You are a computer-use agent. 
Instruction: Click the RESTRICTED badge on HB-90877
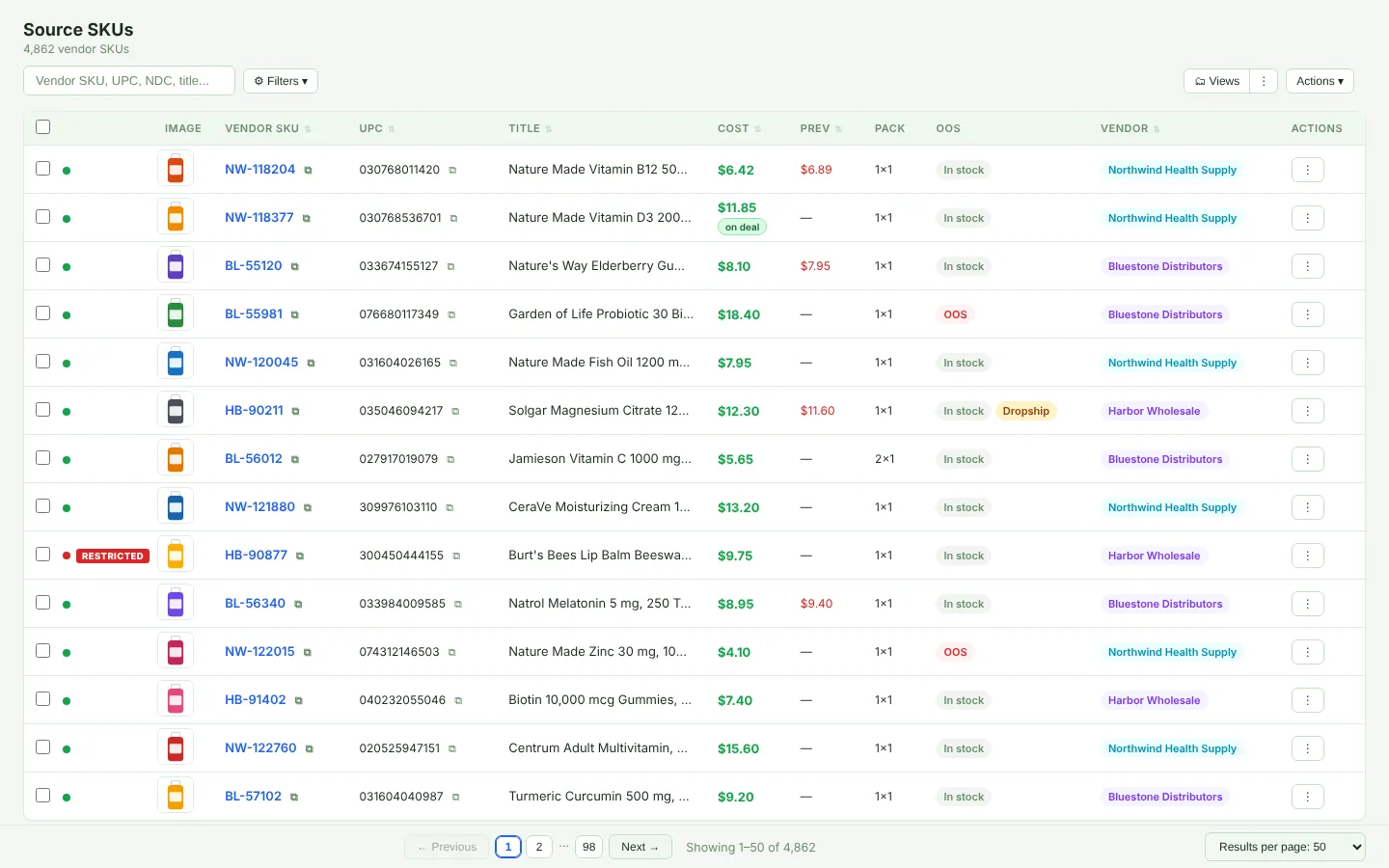click(113, 556)
